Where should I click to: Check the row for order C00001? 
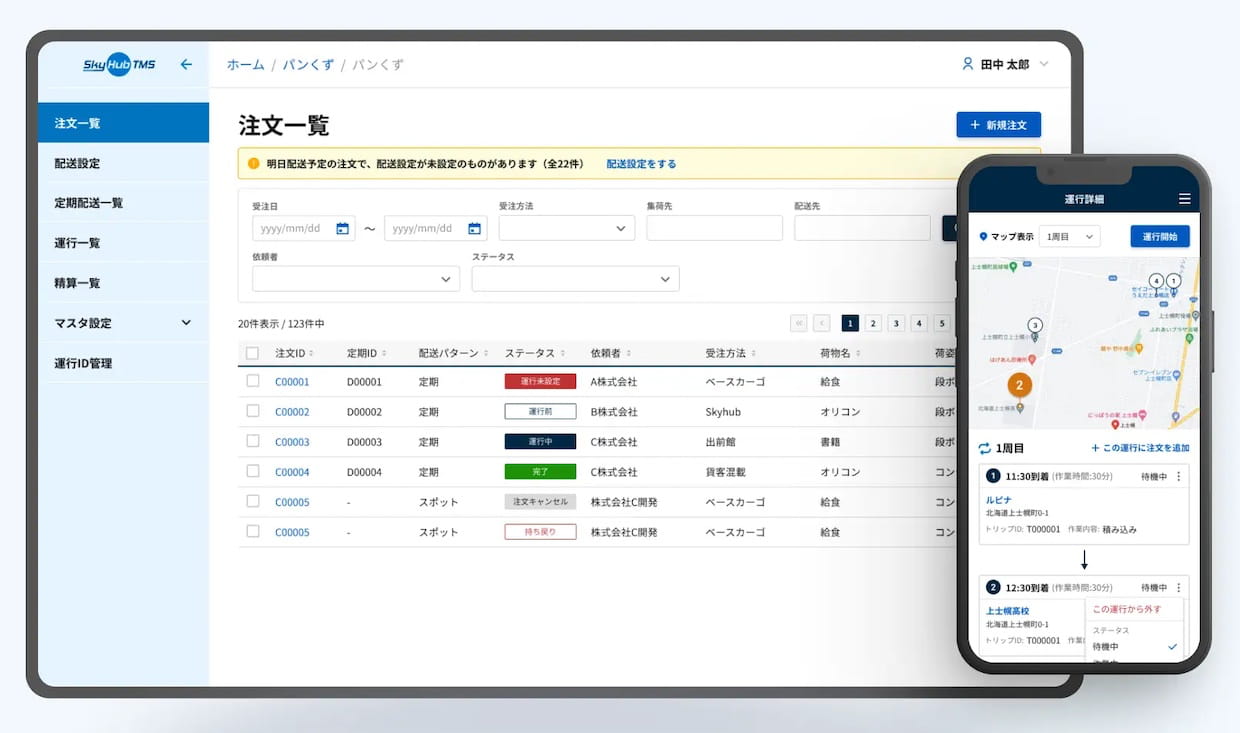253,381
